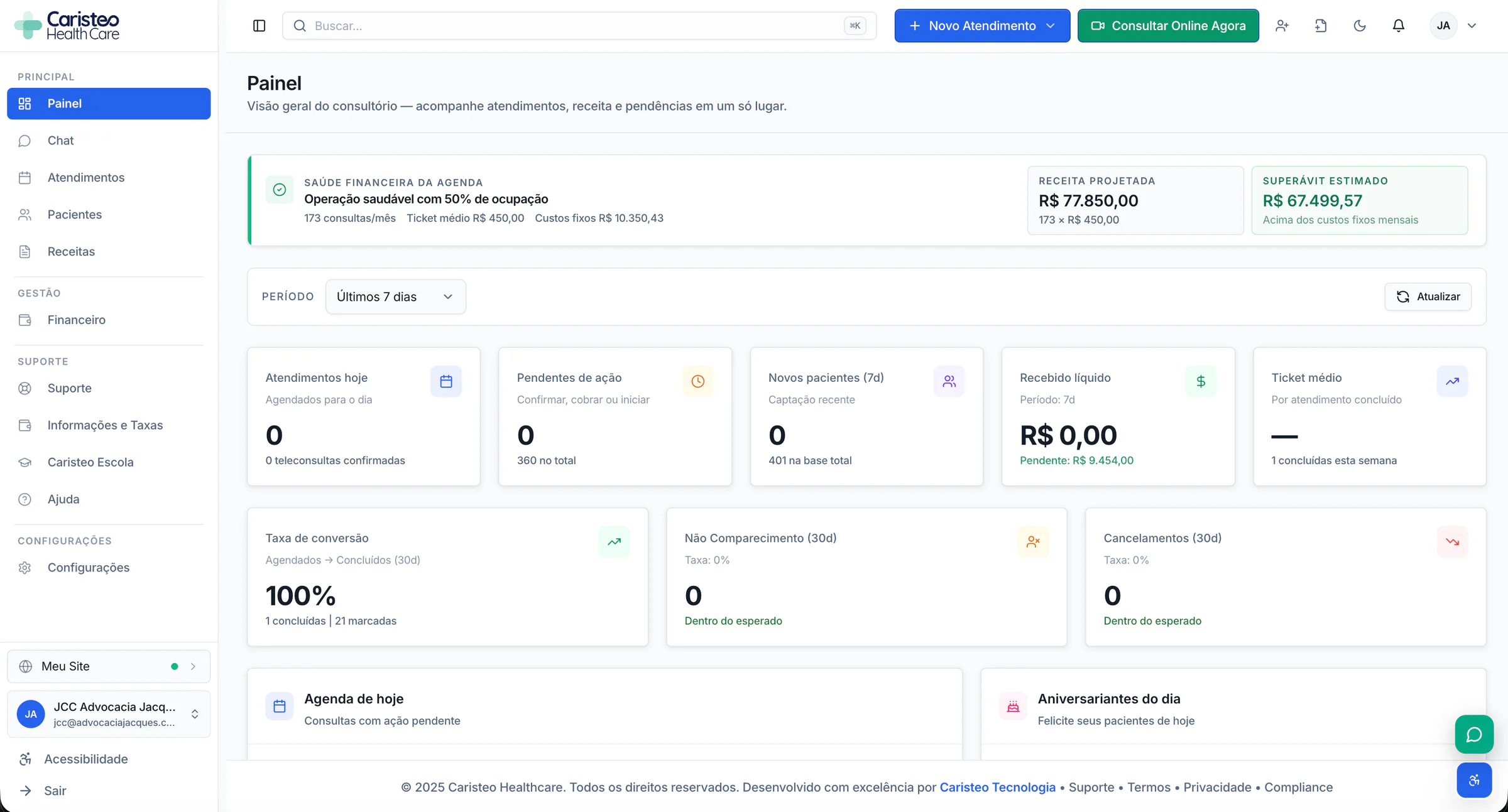This screenshot has width=1508, height=812.
Task: Click the document import icon in header
Action: tap(1321, 26)
